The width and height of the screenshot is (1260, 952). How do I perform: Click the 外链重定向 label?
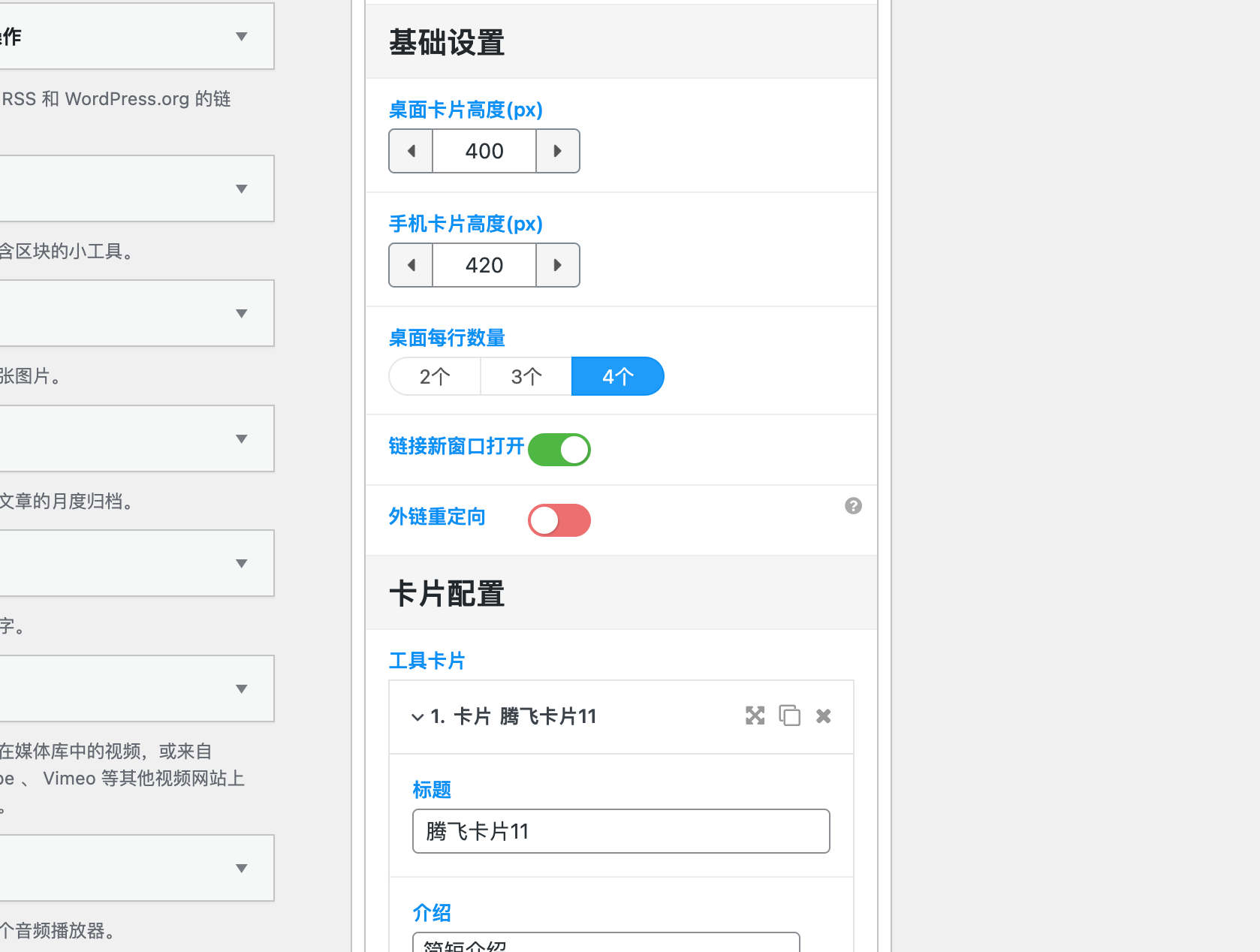tap(437, 517)
